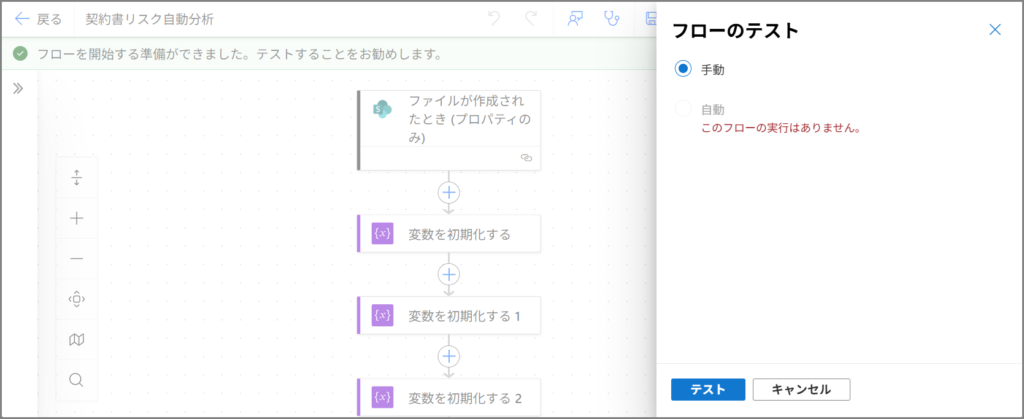Open the feedback person icon in toolbar

click(575, 19)
